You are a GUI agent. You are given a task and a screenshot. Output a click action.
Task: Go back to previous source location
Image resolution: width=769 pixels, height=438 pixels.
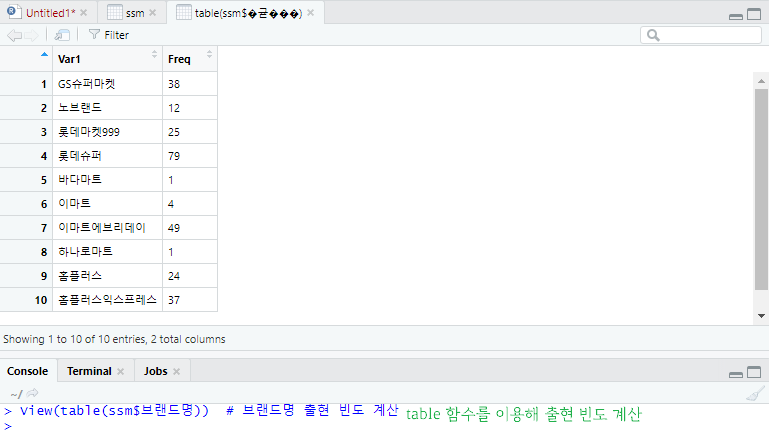[14, 35]
